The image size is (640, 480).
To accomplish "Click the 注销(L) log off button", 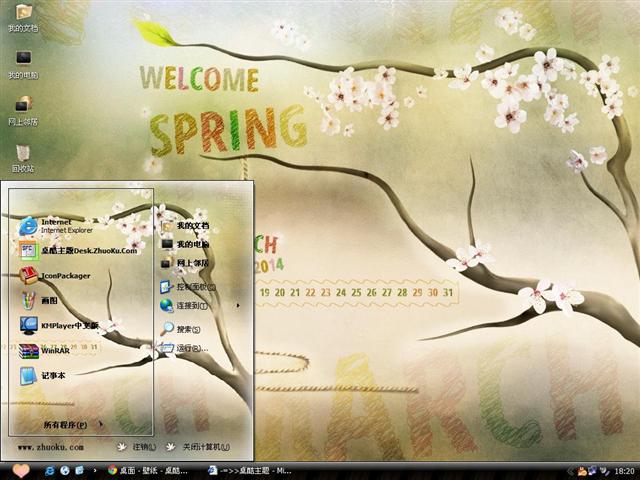I will point(137,447).
